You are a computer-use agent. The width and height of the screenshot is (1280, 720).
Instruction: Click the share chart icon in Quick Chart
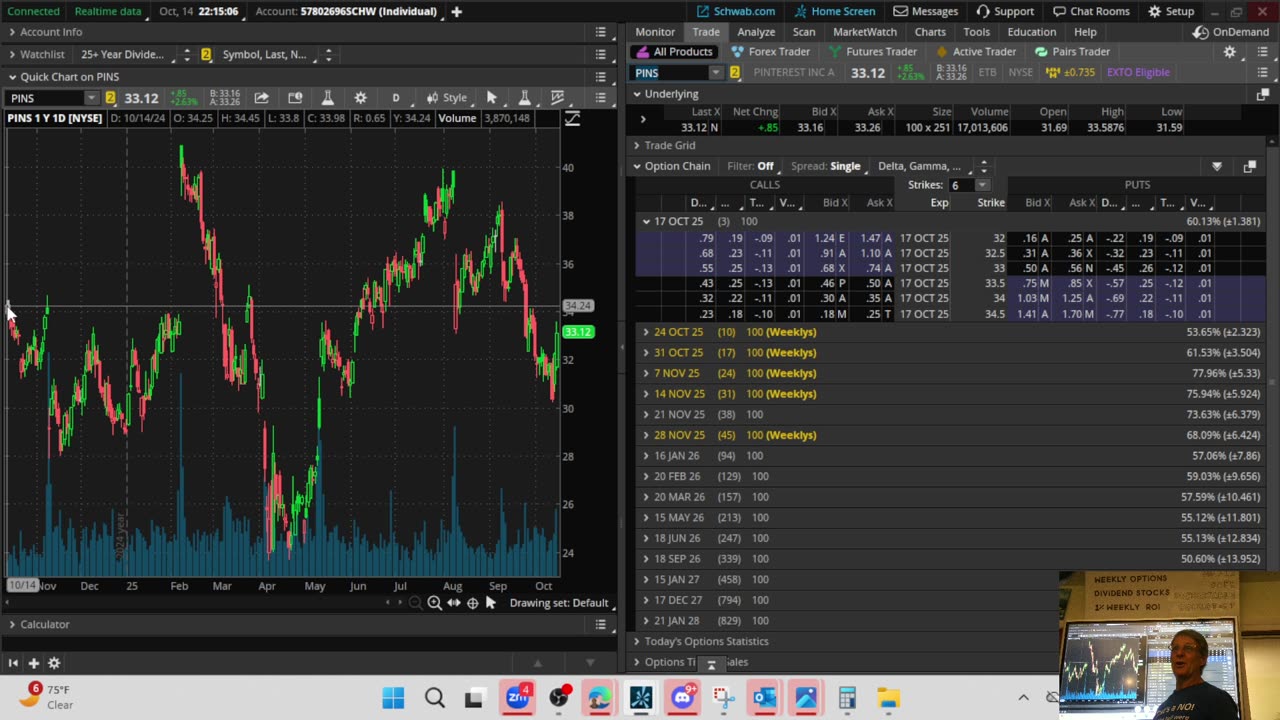click(x=261, y=98)
